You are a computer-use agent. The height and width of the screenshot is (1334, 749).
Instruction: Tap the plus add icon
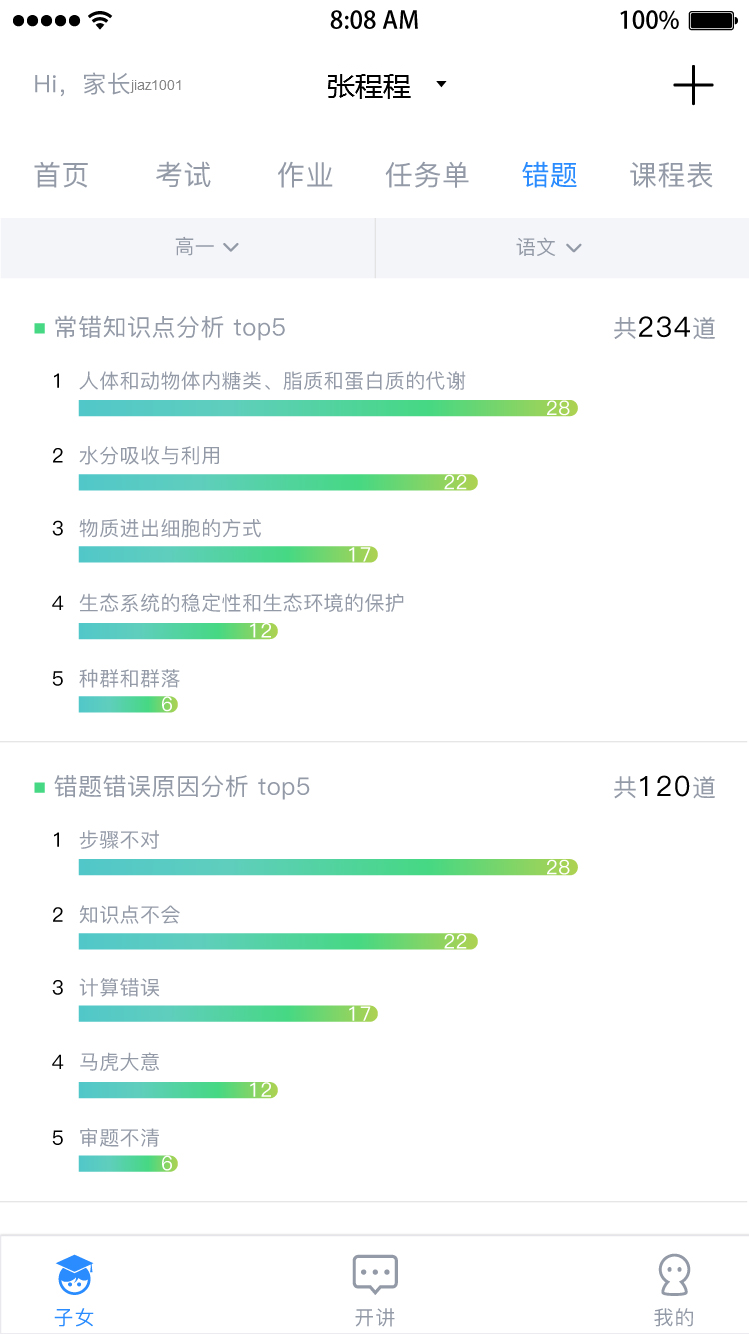tap(693, 87)
